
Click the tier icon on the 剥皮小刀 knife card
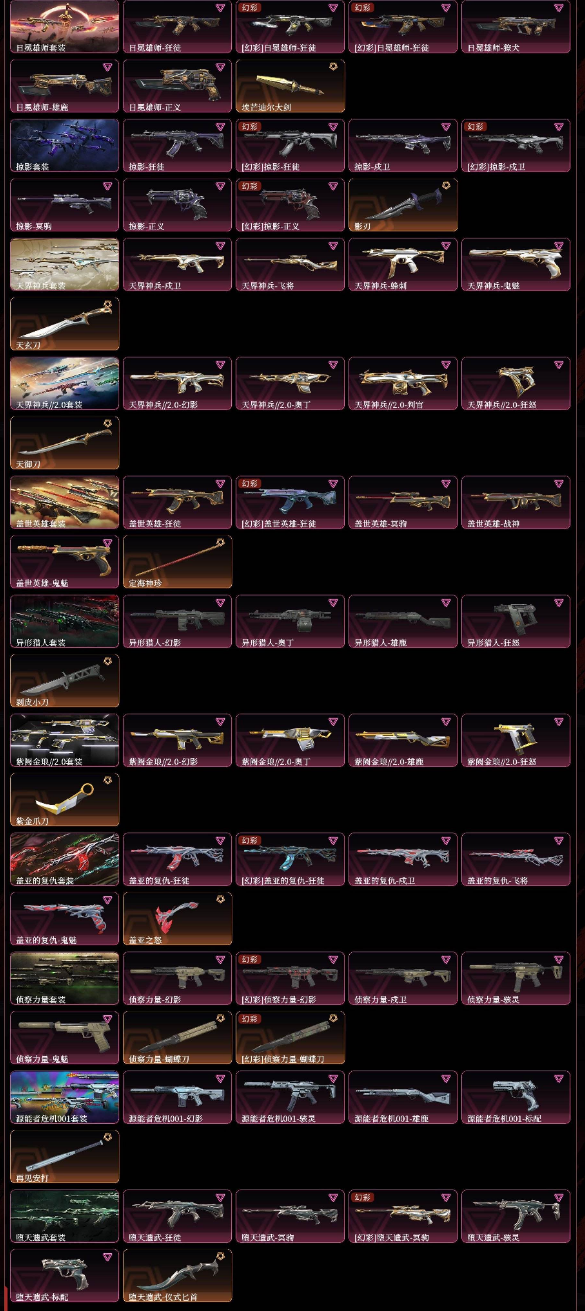107,661
